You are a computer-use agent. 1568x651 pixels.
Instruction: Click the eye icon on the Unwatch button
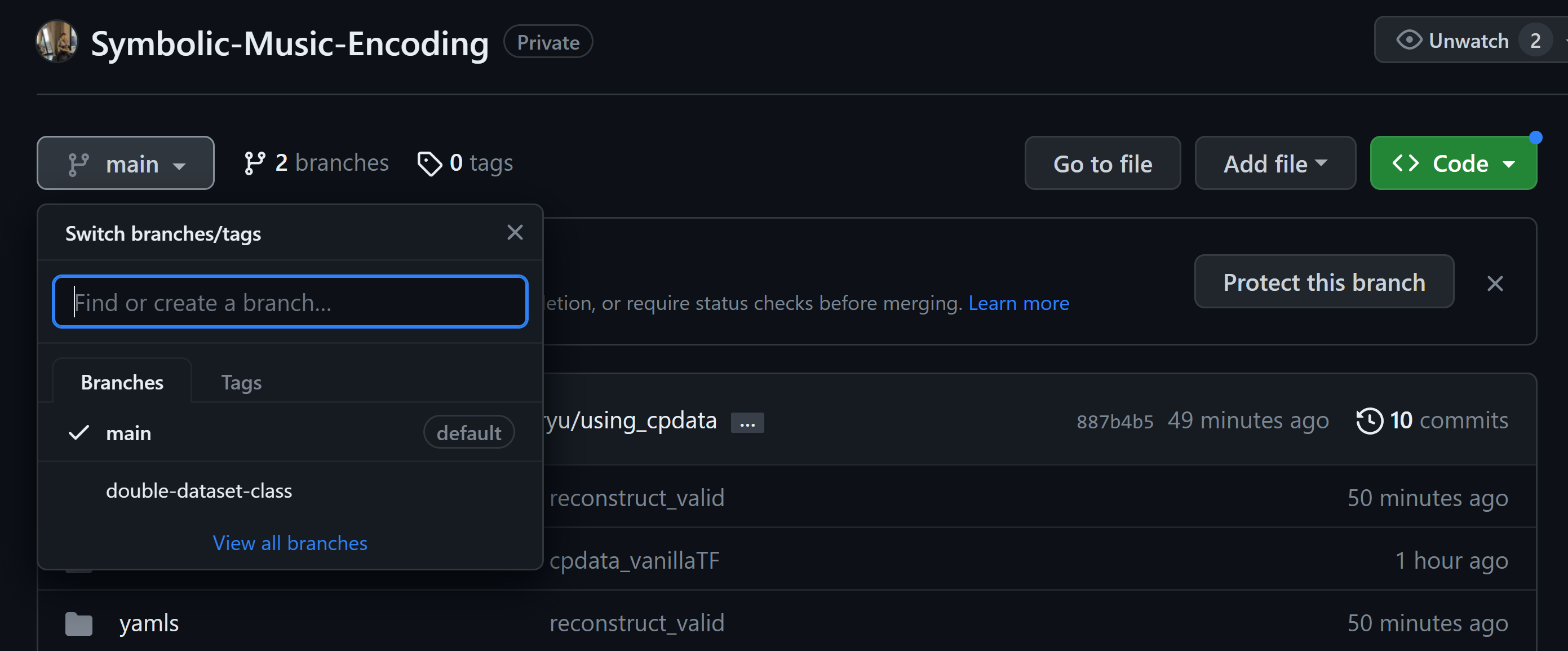tap(1410, 39)
